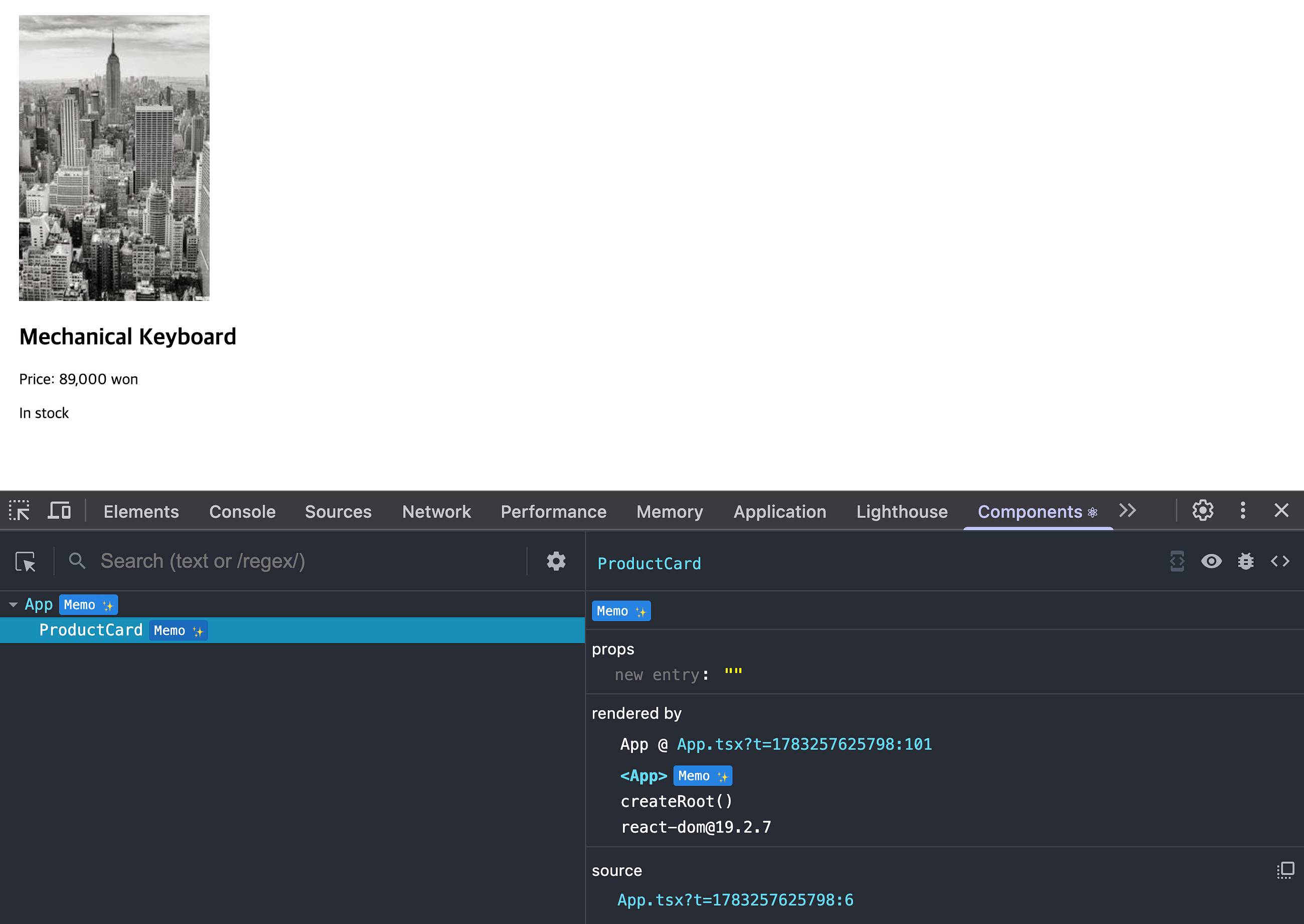
Task: Click the Memo badge next to App in tree
Action: pyautogui.click(x=88, y=605)
